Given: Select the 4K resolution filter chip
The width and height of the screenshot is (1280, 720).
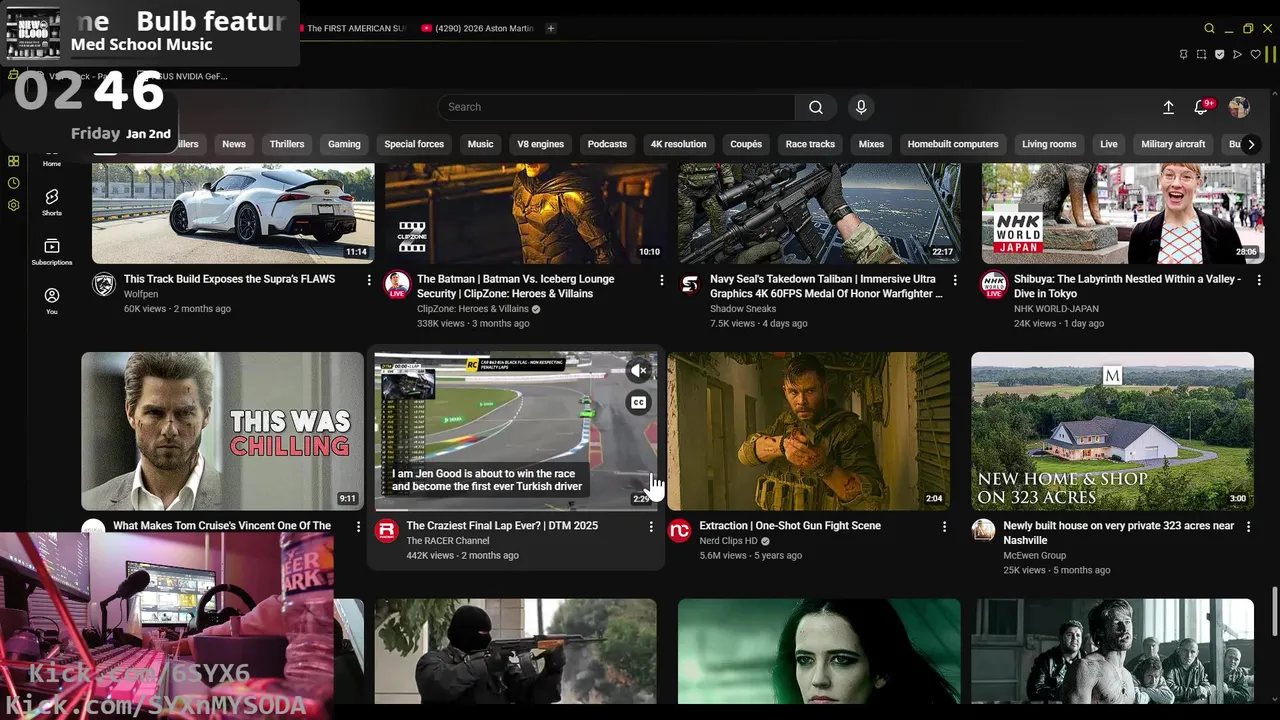Looking at the screenshot, I should (678, 144).
